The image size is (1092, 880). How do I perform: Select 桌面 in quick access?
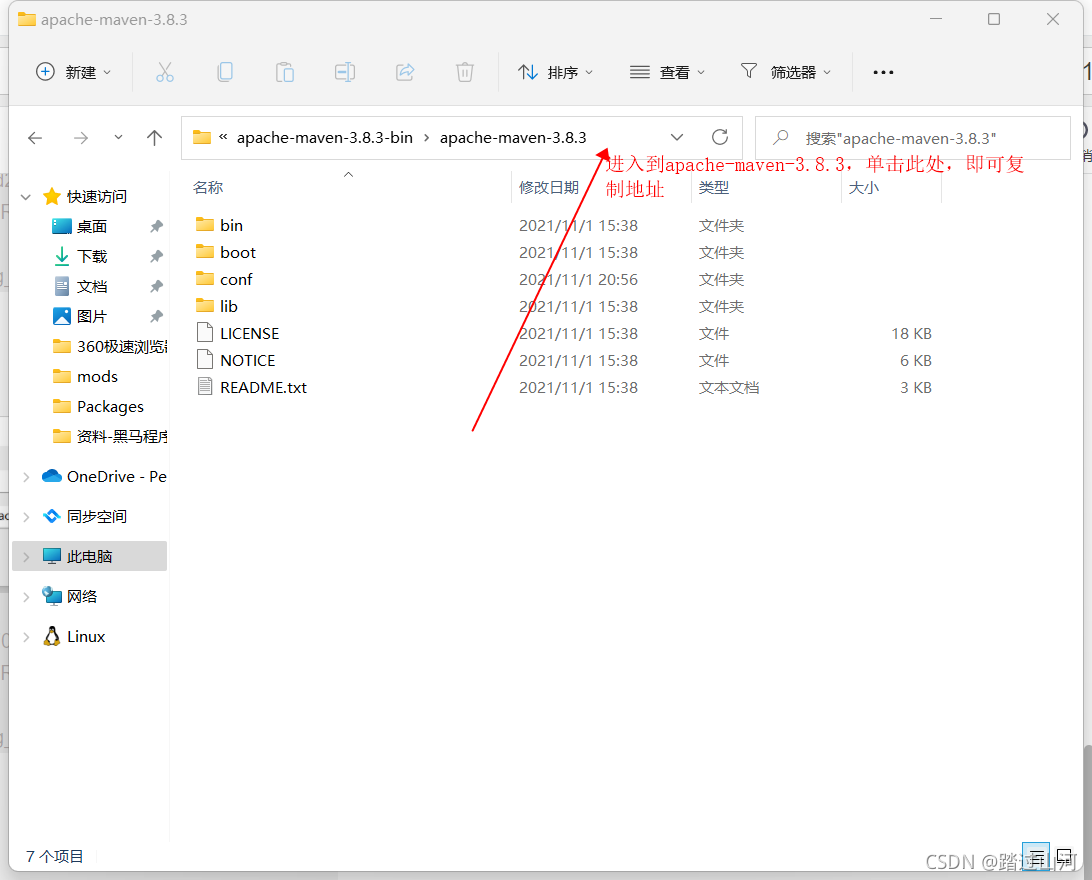92,226
